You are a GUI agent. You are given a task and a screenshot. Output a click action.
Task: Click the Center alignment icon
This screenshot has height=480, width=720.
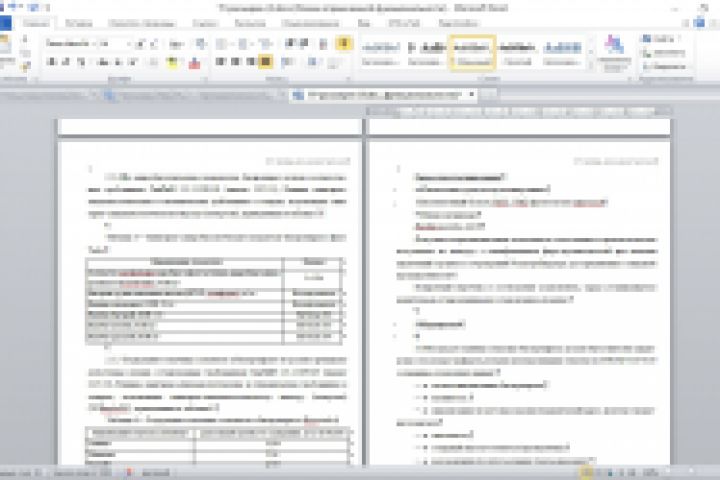point(236,62)
